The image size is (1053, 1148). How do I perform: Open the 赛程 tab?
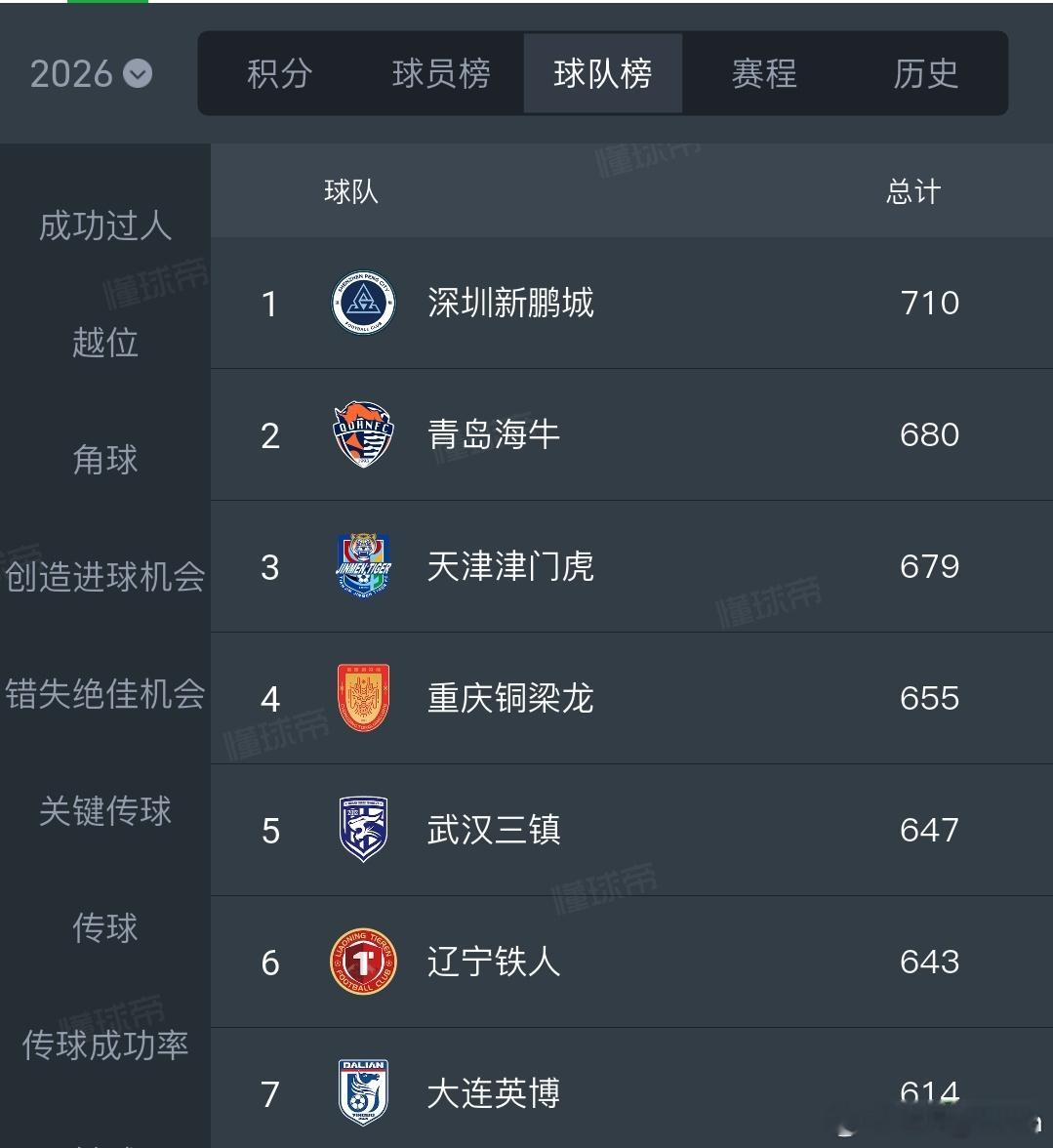point(765,73)
